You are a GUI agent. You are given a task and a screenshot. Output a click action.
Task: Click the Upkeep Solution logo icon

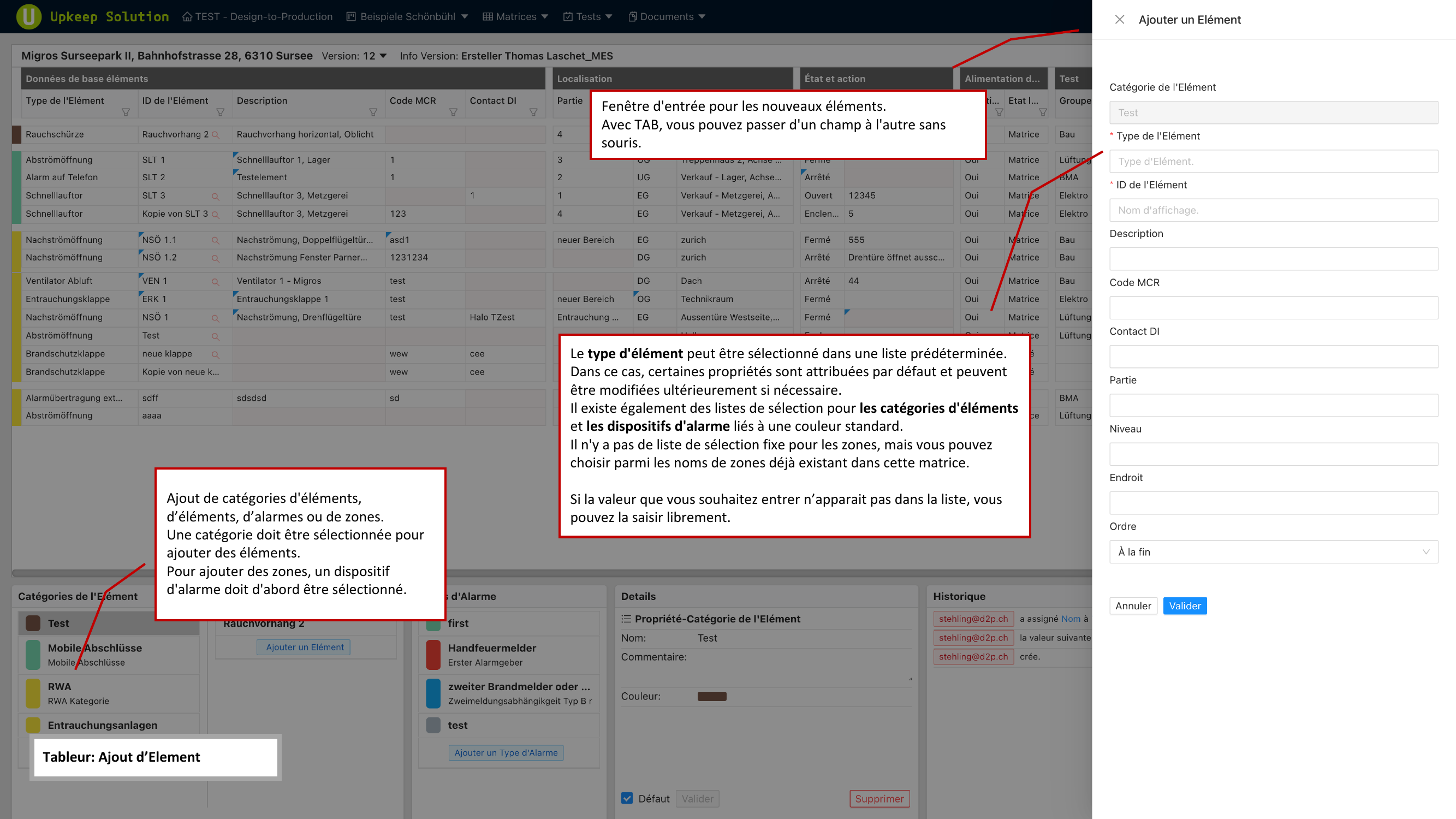pyautogui.click(x=28, y=16)
